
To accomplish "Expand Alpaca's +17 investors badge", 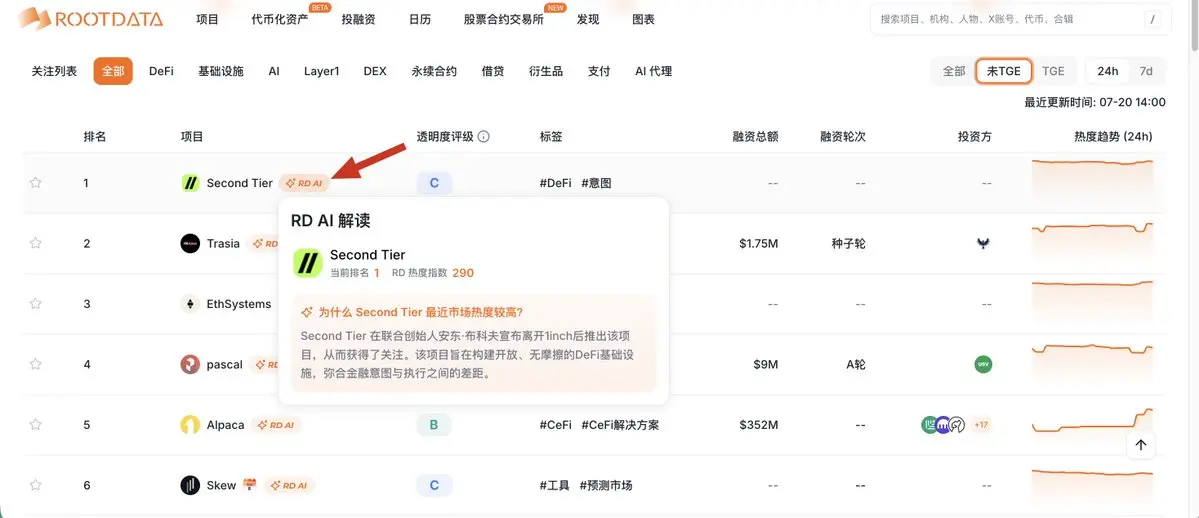I will (980, 425).
